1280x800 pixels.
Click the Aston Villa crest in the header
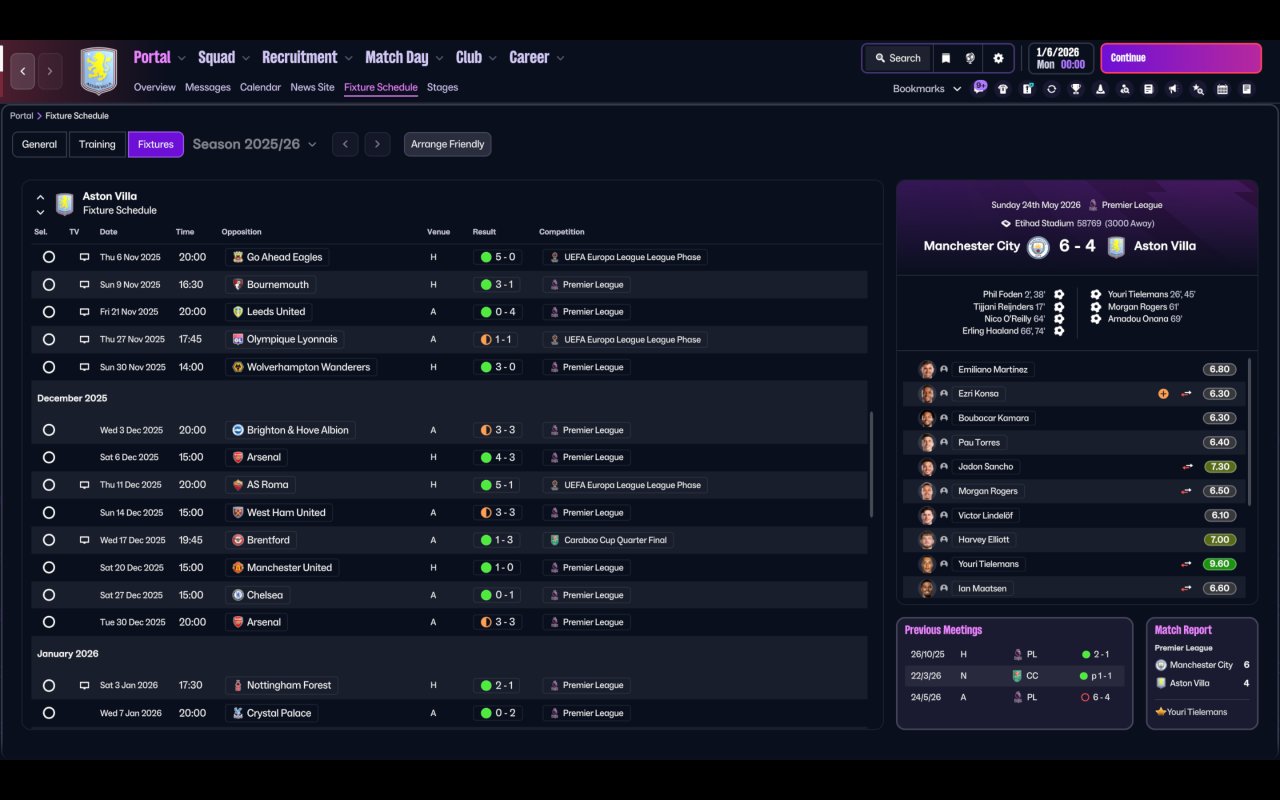[98, 71]
